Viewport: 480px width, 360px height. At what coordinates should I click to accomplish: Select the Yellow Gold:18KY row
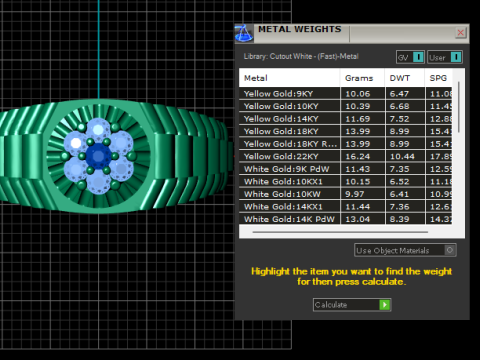pyautogui.click(x=346, y=131)
